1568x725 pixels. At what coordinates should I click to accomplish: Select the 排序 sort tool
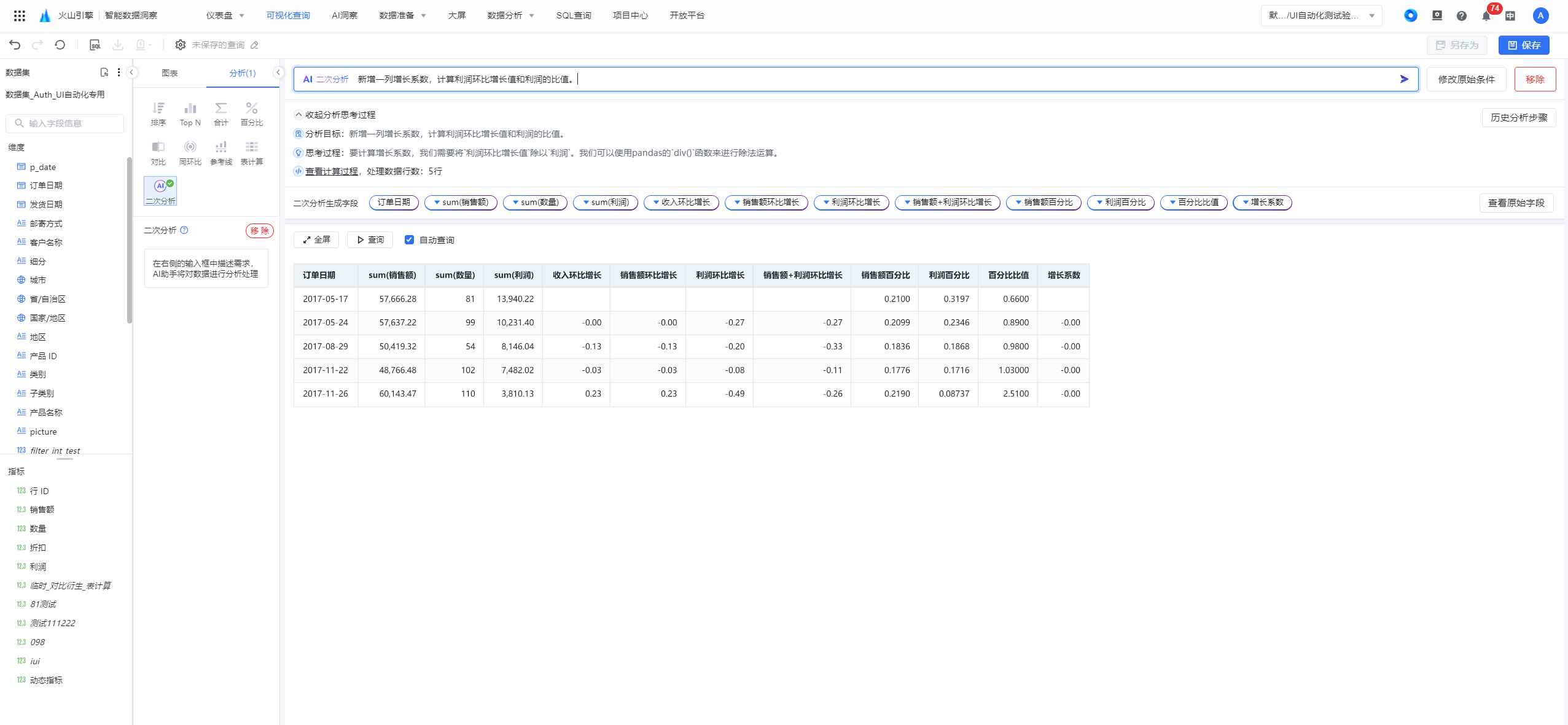(158, 114)
